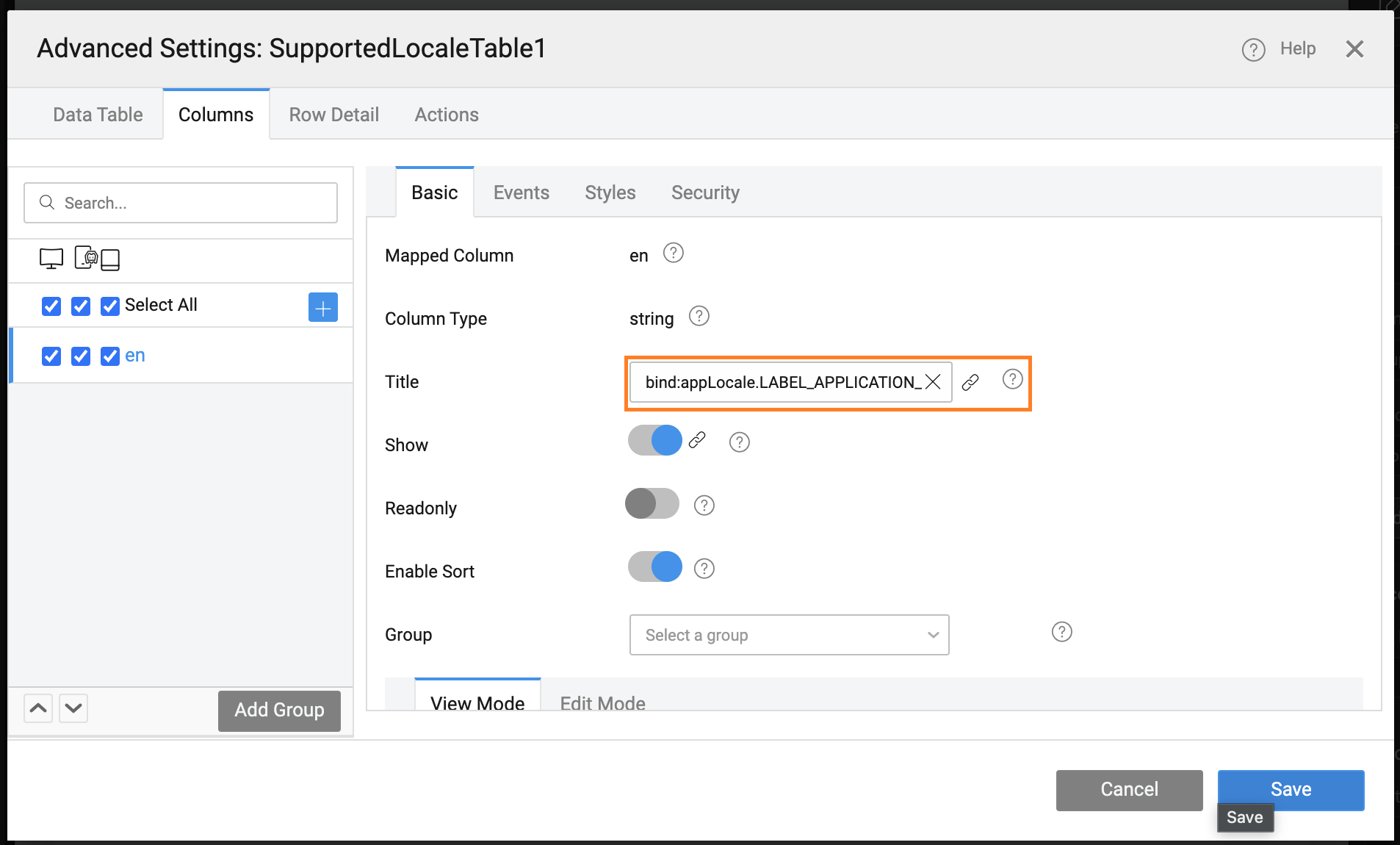The width and height of the screenshot is (1400, 845).
Task: Click the desktop device icon above column list
Action: (x=50, y=259)
